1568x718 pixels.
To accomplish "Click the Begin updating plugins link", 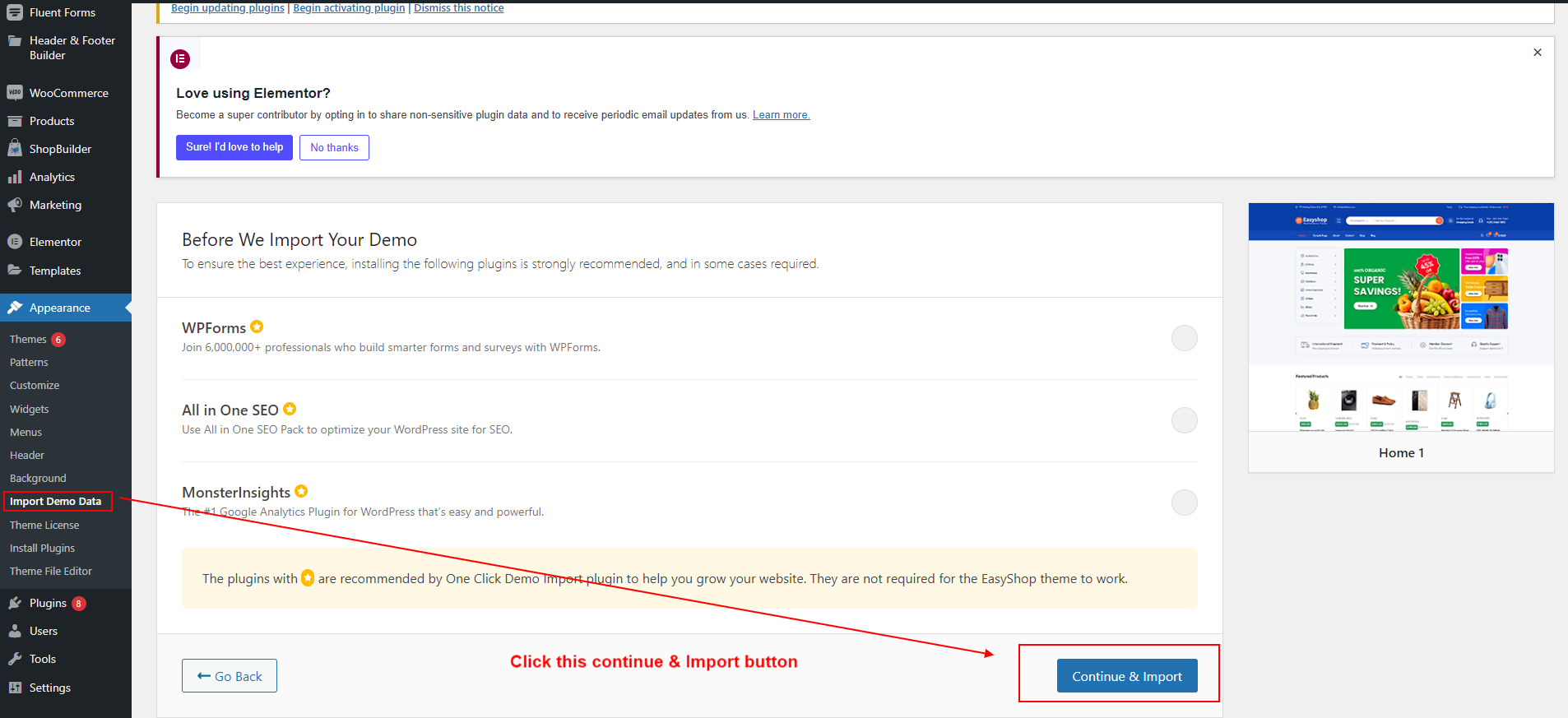I will [x=228, y=7].
